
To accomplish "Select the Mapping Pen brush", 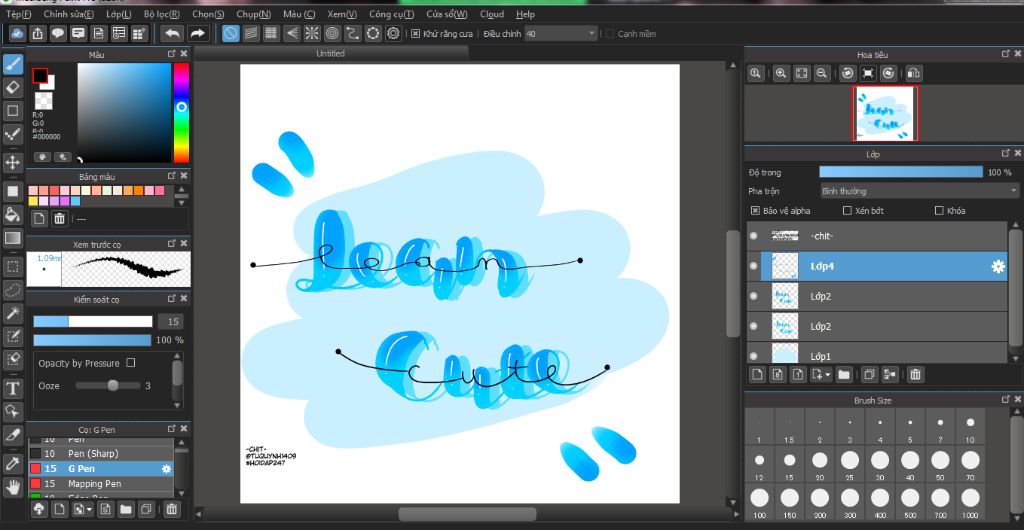I will (x=101, y=484).
